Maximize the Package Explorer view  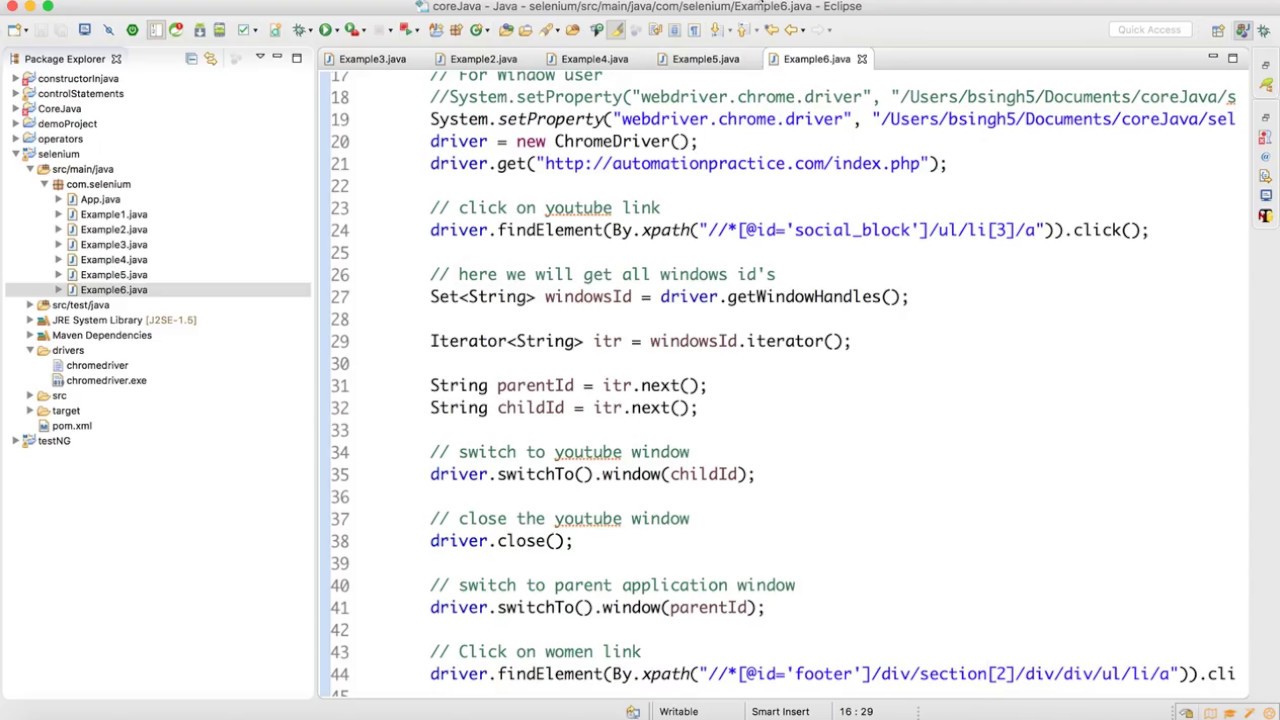[x=296, y=58]
